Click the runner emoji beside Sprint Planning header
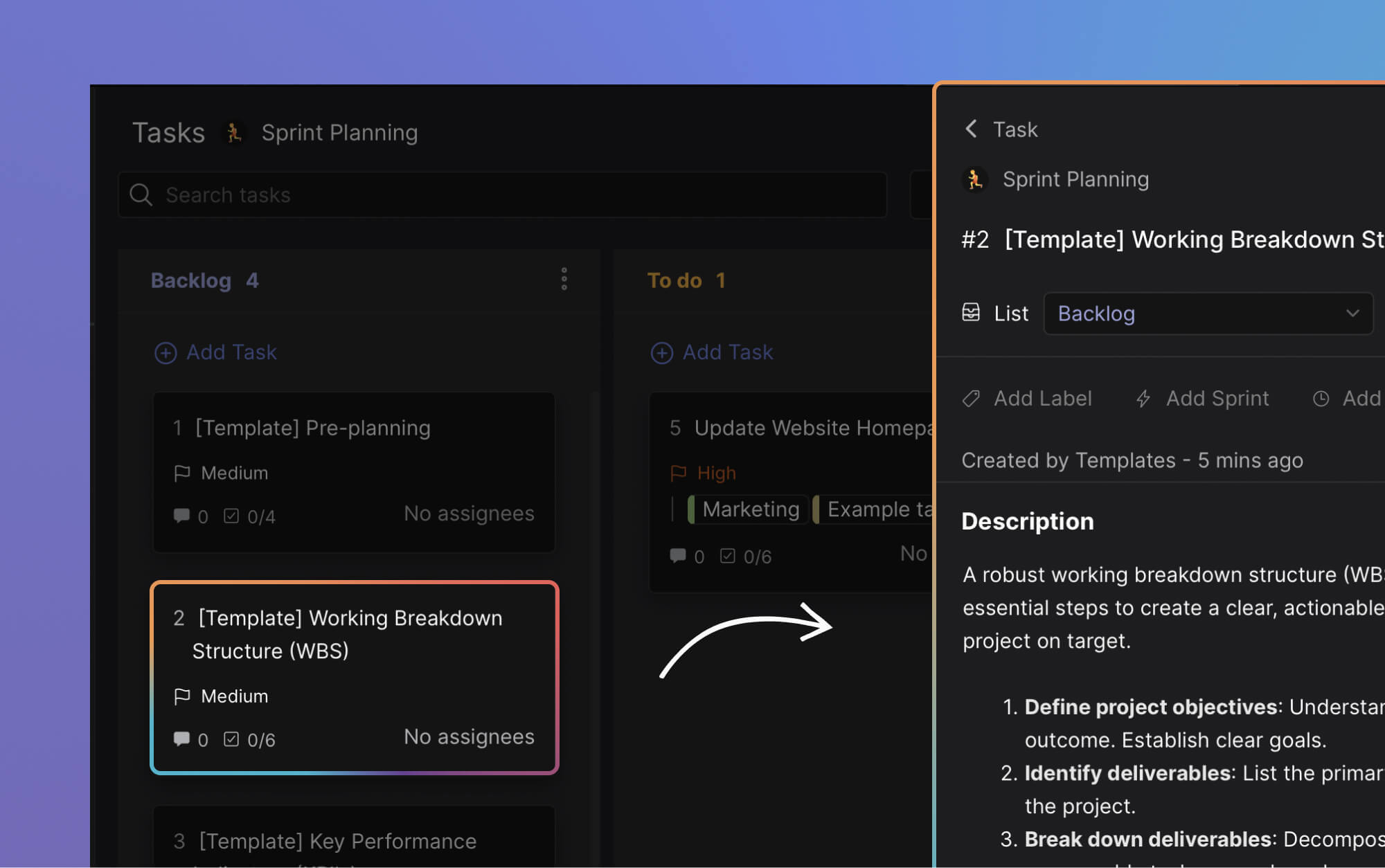This screenshot has width=1385, height=868. click(234, 133)
